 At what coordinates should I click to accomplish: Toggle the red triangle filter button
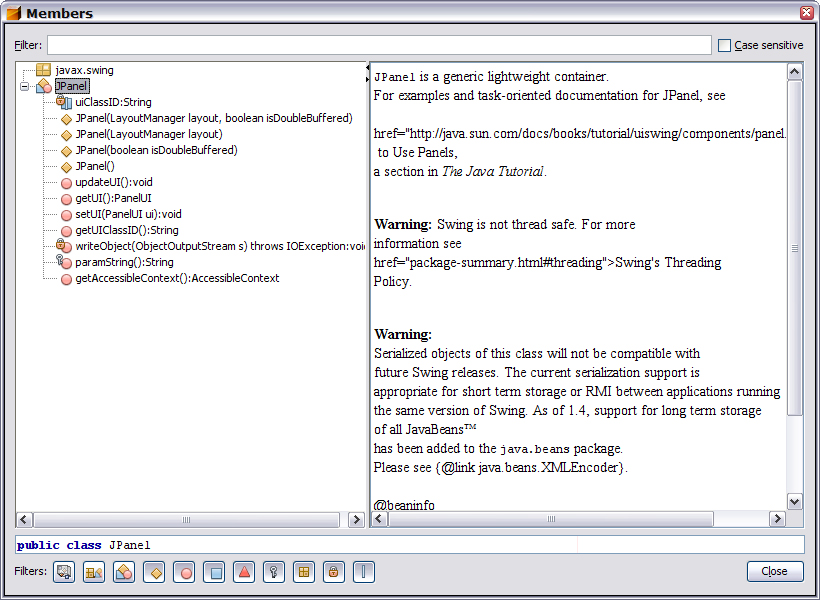[244, 572]
